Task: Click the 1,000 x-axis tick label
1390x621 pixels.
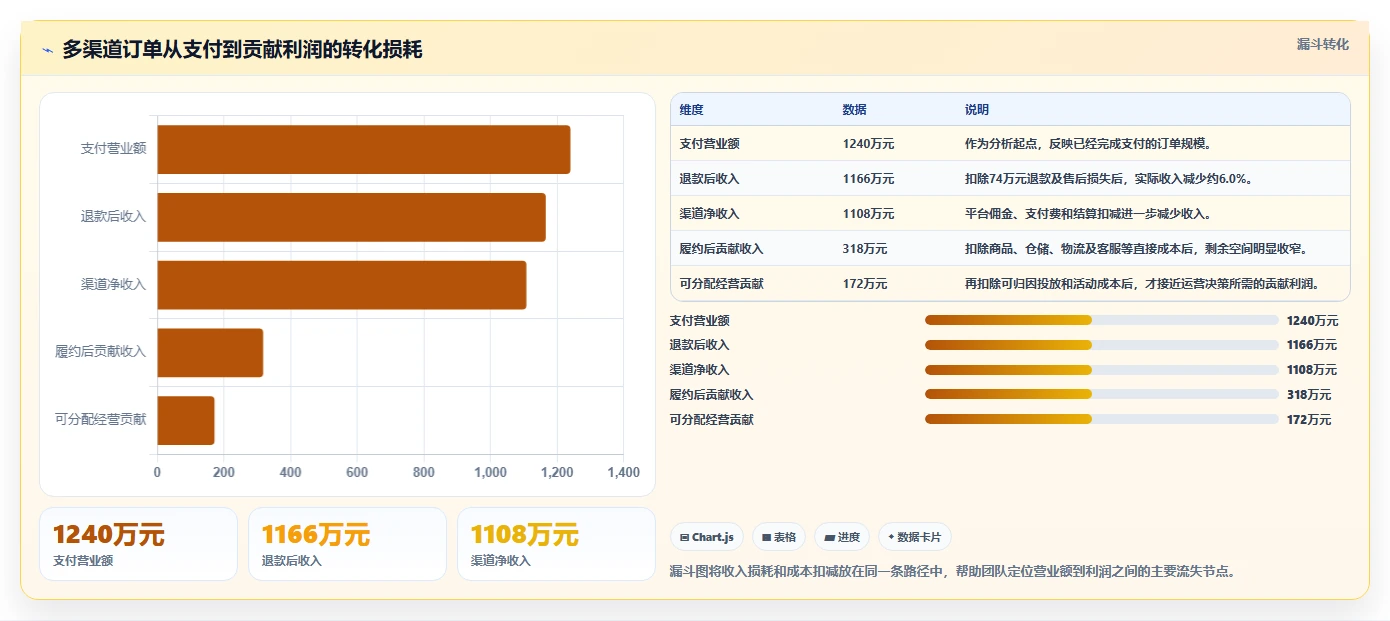Action: click(490, 473)
